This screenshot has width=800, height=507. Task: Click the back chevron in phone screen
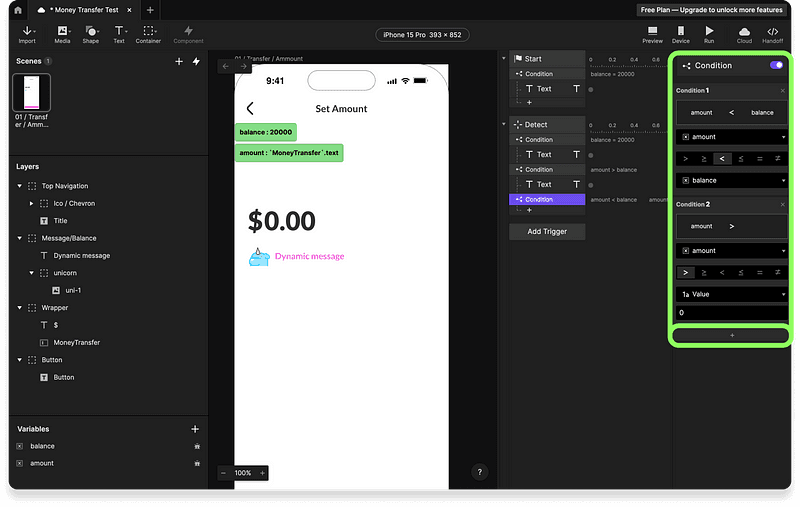point(250,108)
